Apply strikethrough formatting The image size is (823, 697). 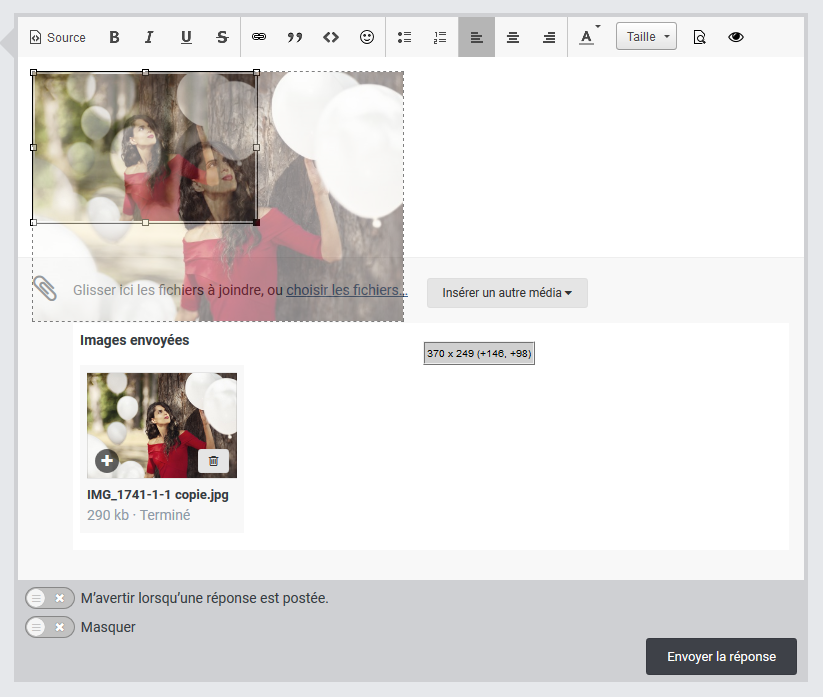[222, 37]
